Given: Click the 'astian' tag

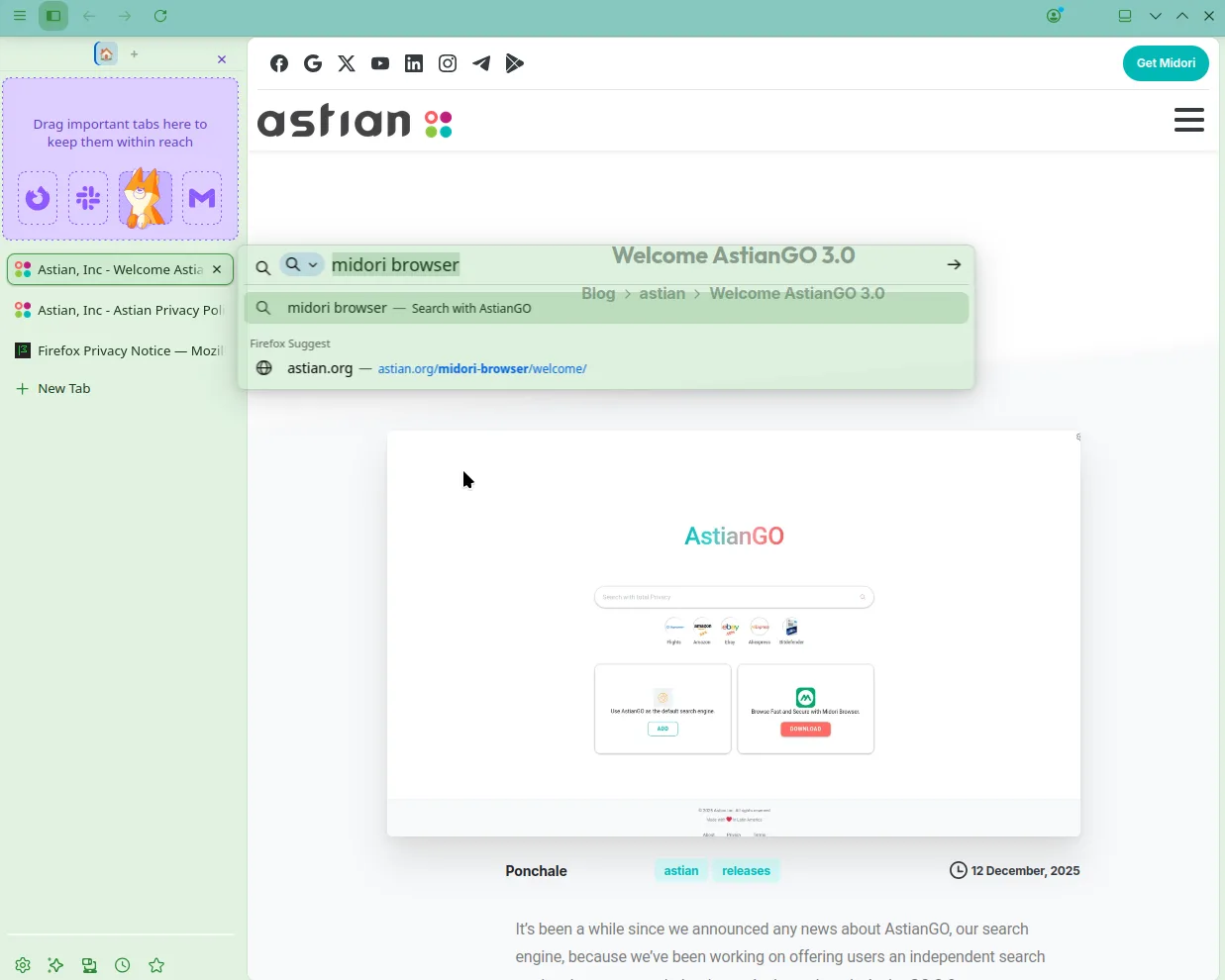Looking at the screenshot, I should click(x=681, y=872).
